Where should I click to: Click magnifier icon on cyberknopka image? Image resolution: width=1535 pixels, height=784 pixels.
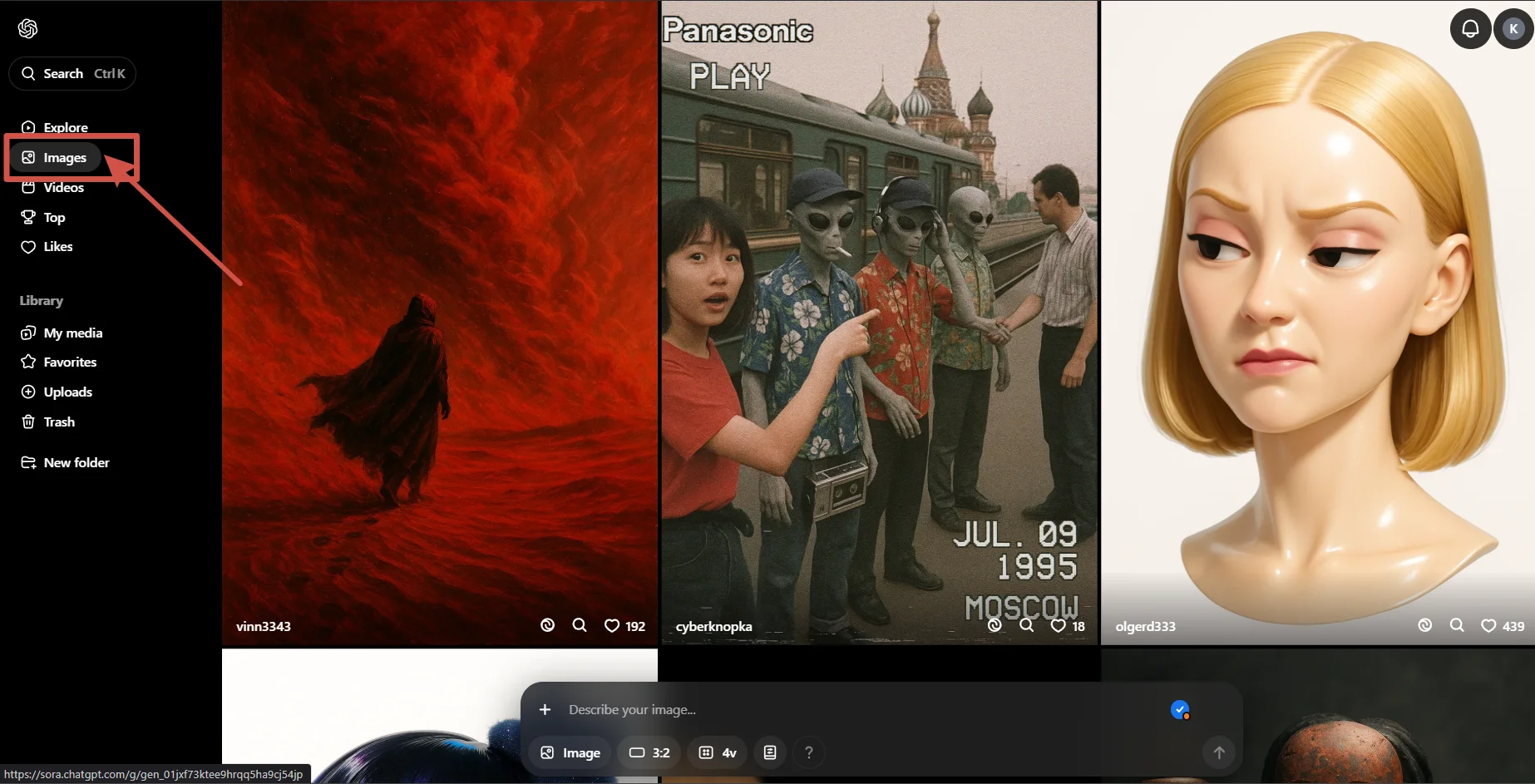[x=1026, y=625]
